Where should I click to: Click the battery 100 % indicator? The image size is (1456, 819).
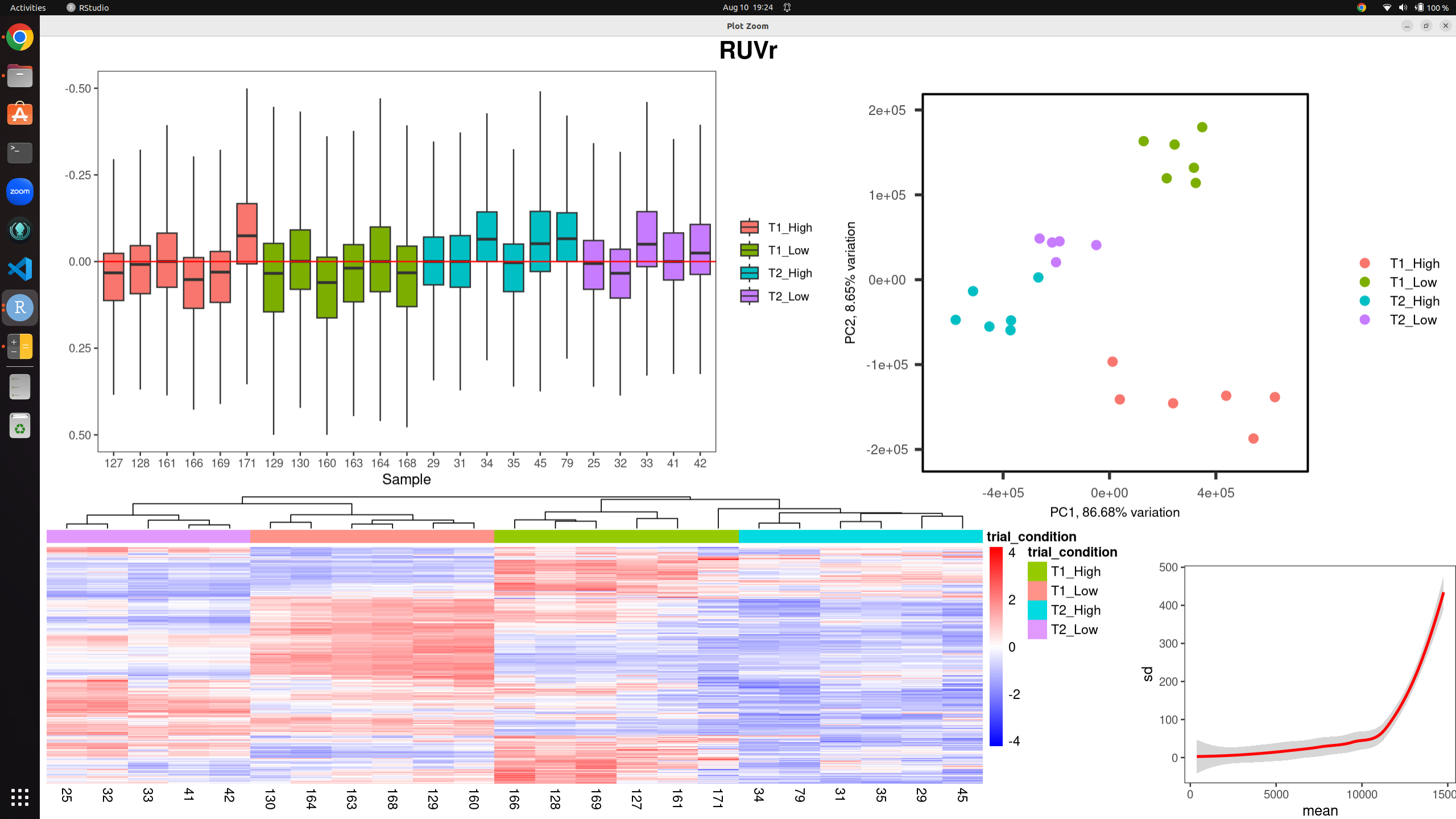click(1432, 7)
